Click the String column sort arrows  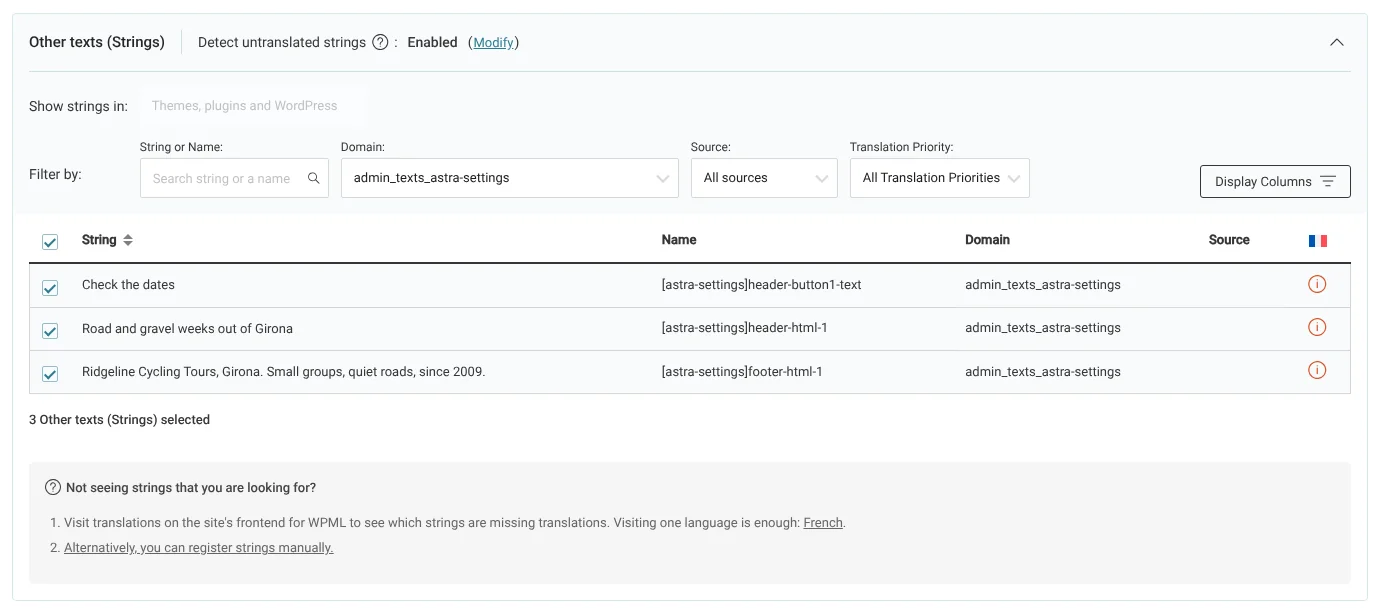128,240
